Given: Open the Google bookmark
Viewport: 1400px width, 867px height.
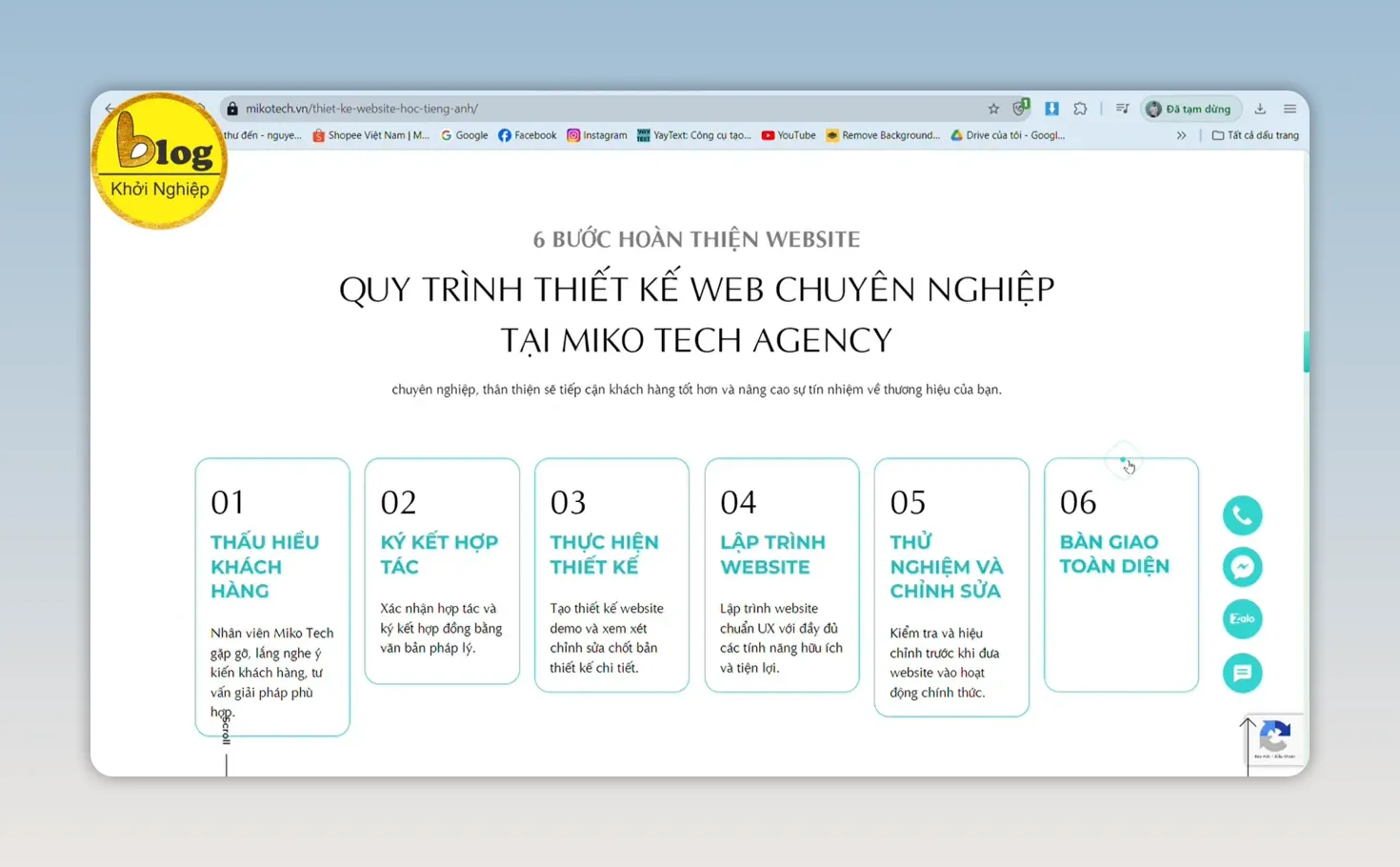Looking at the screenshot, I should point(464,135).
